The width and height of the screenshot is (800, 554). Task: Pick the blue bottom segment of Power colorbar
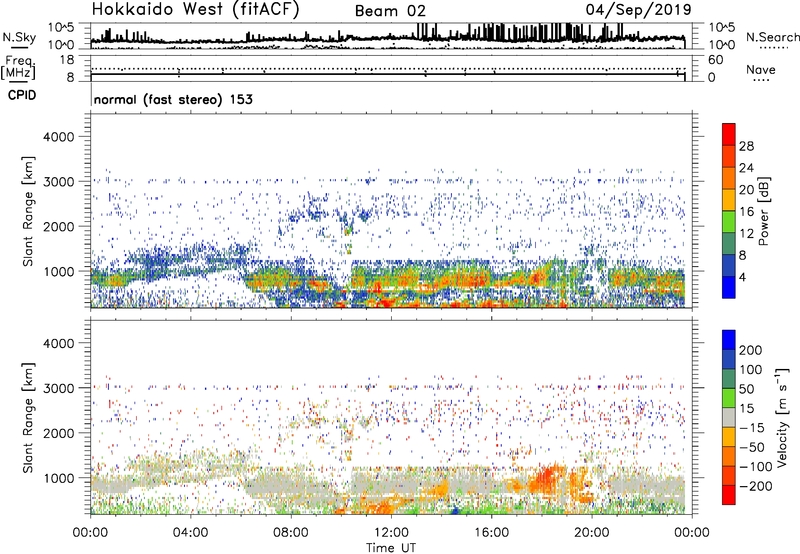[729, 287]
